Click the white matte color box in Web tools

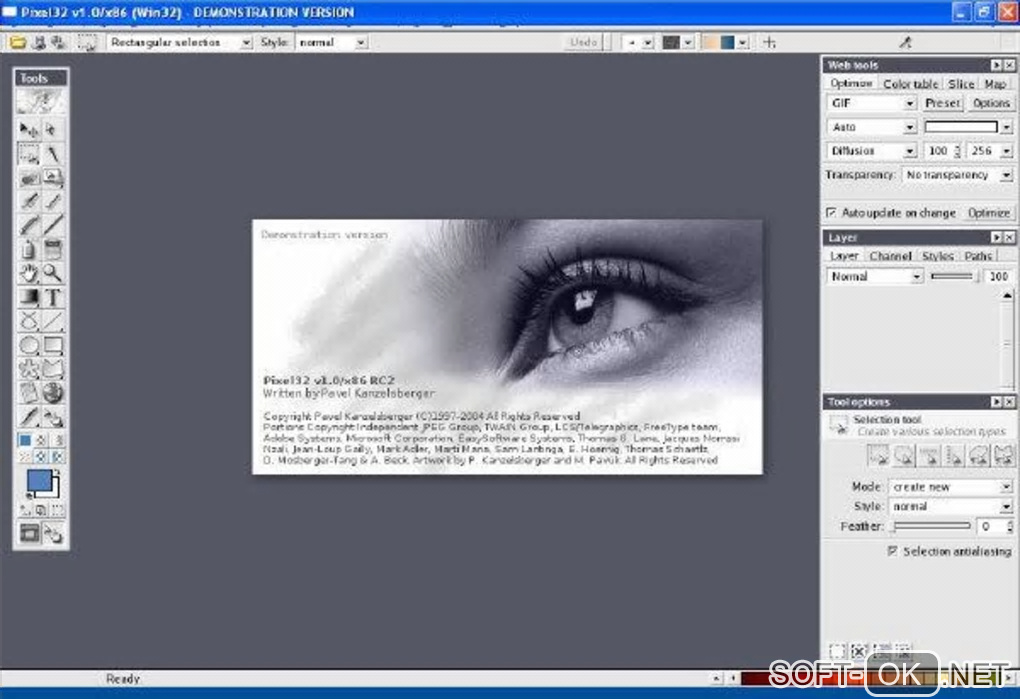click(x=961, y=127)
